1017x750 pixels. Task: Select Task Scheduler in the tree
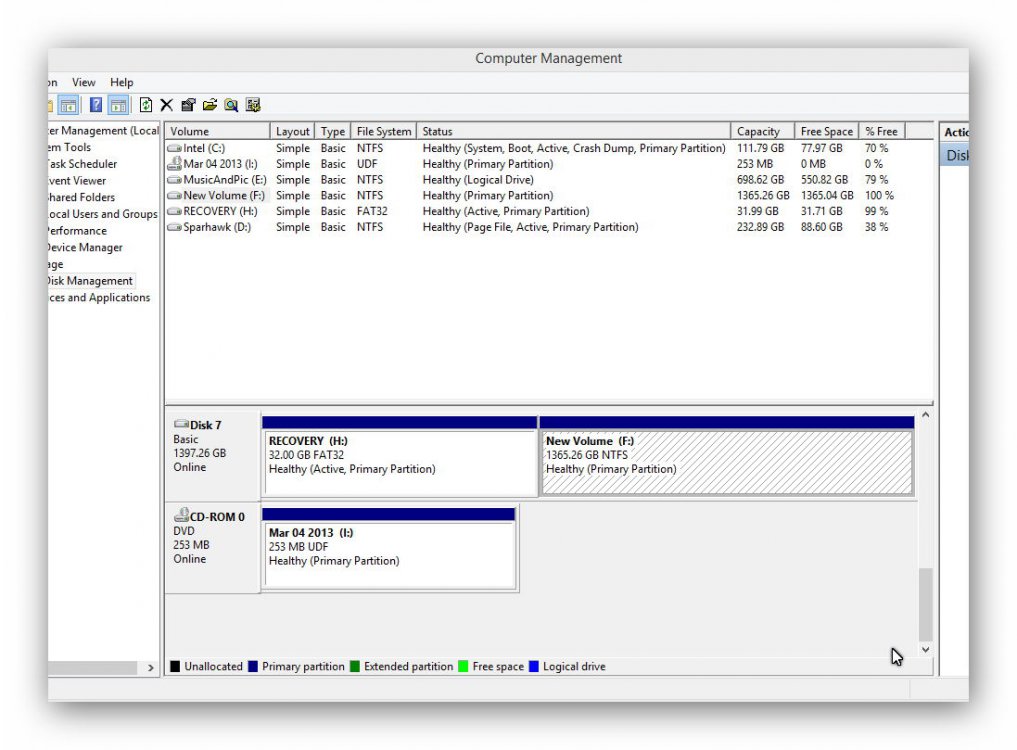pos(82,164)
